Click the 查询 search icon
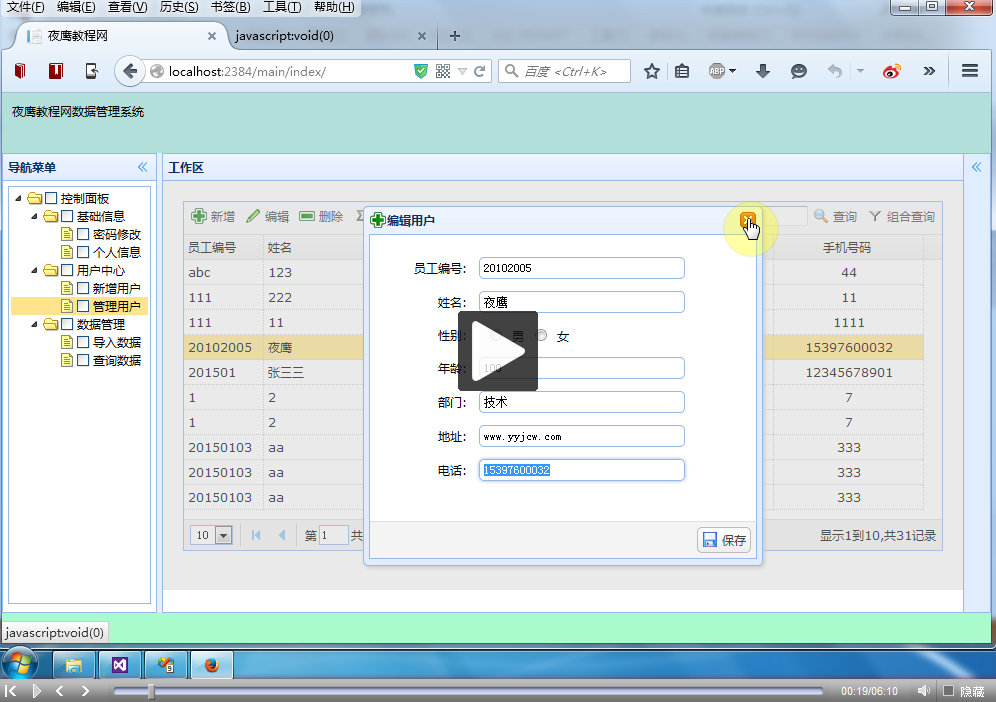996x702 pixels. (821, 216)
